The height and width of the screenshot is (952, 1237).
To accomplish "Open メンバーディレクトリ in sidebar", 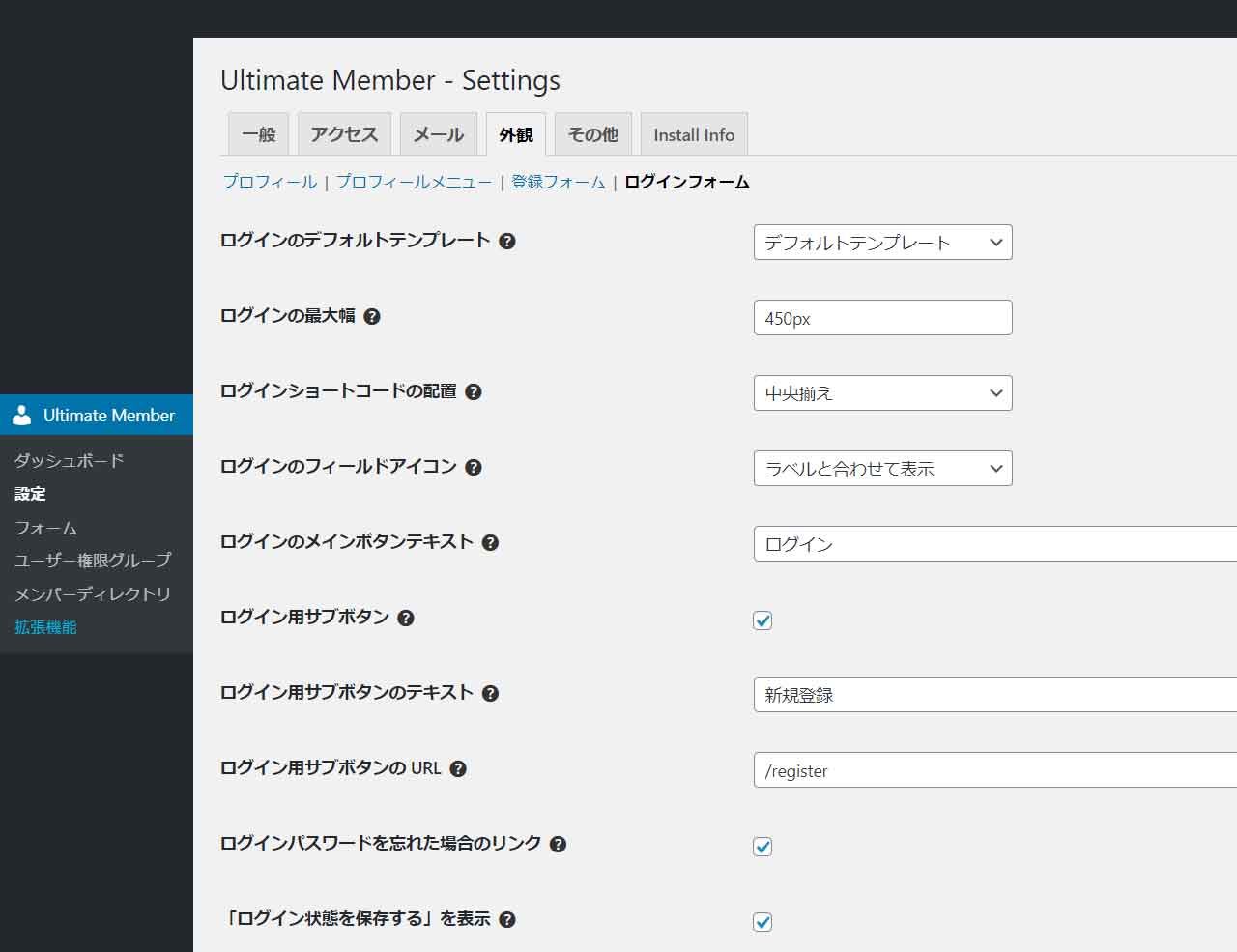I will tap(93, 594).
